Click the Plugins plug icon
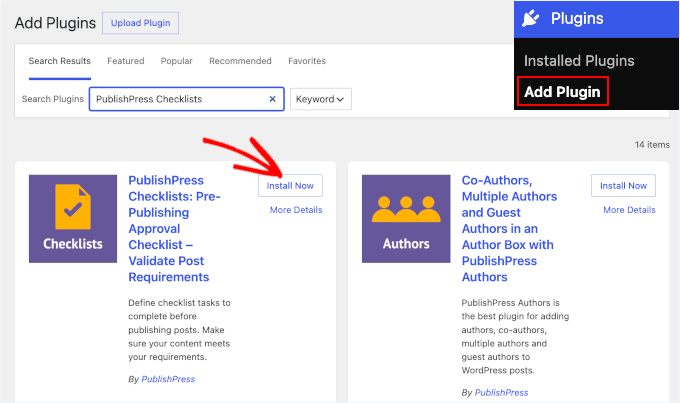Image resolution: width=680 pixels, height=403 pixels. coord(530,19)
